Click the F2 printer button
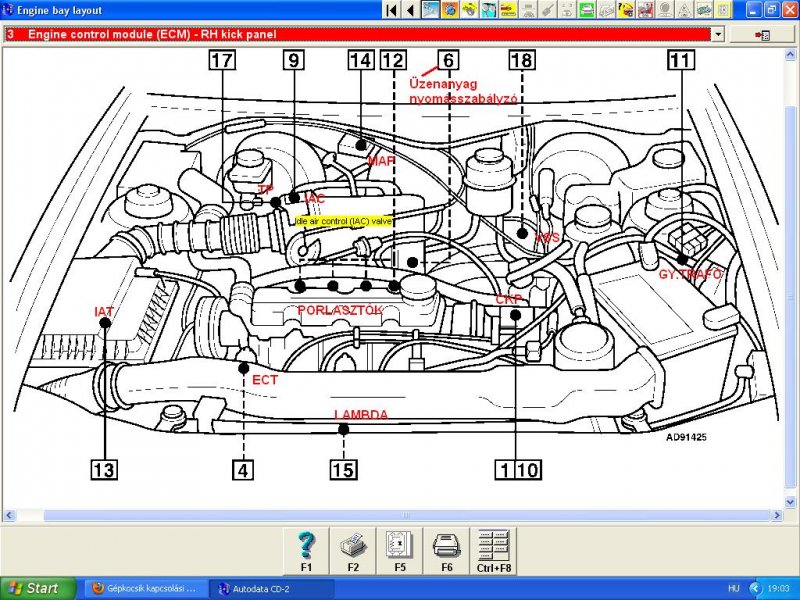The image size is (800, 600). (353, 551)
